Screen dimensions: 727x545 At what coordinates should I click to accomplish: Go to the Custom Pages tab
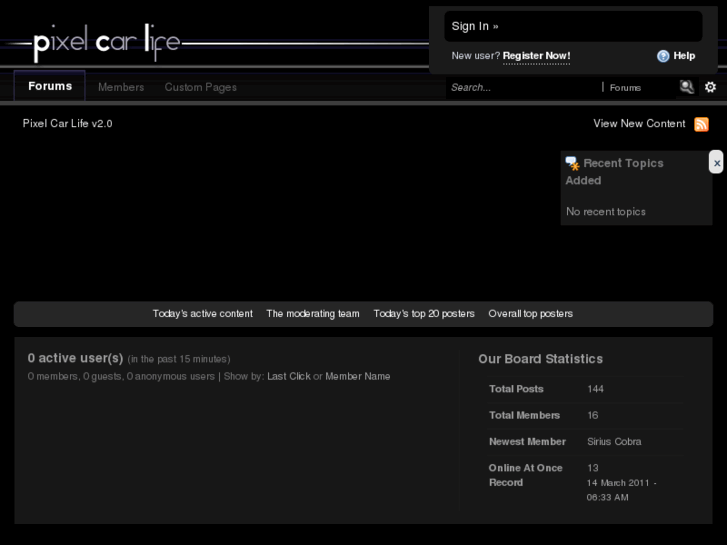(x=200, y=87)
